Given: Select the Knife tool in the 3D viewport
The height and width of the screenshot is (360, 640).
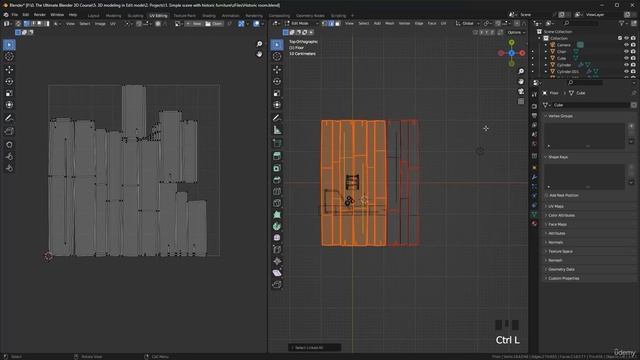Looking at the screenshot, I should coord(277,203).
